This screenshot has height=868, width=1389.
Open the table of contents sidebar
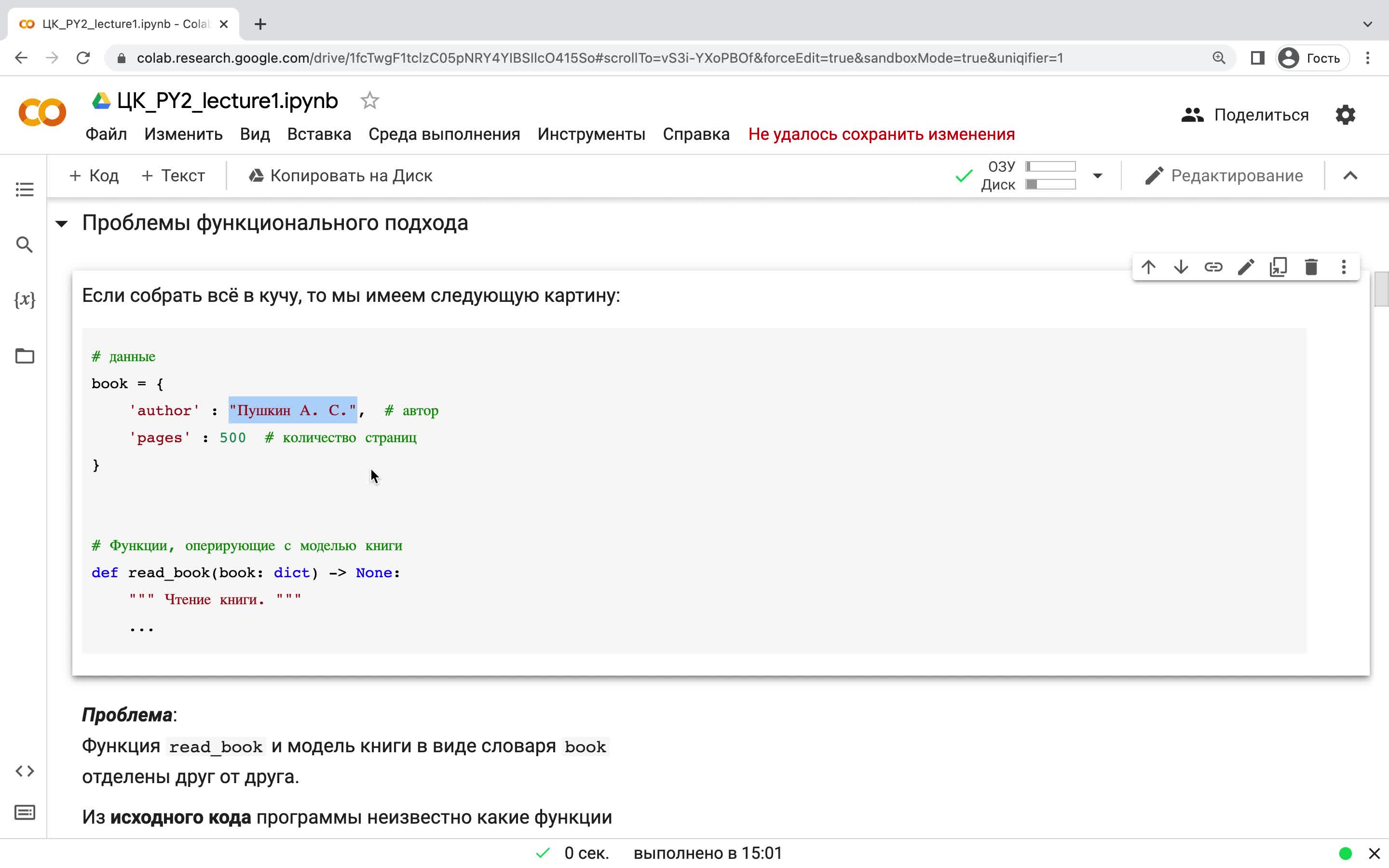[24, 190]
